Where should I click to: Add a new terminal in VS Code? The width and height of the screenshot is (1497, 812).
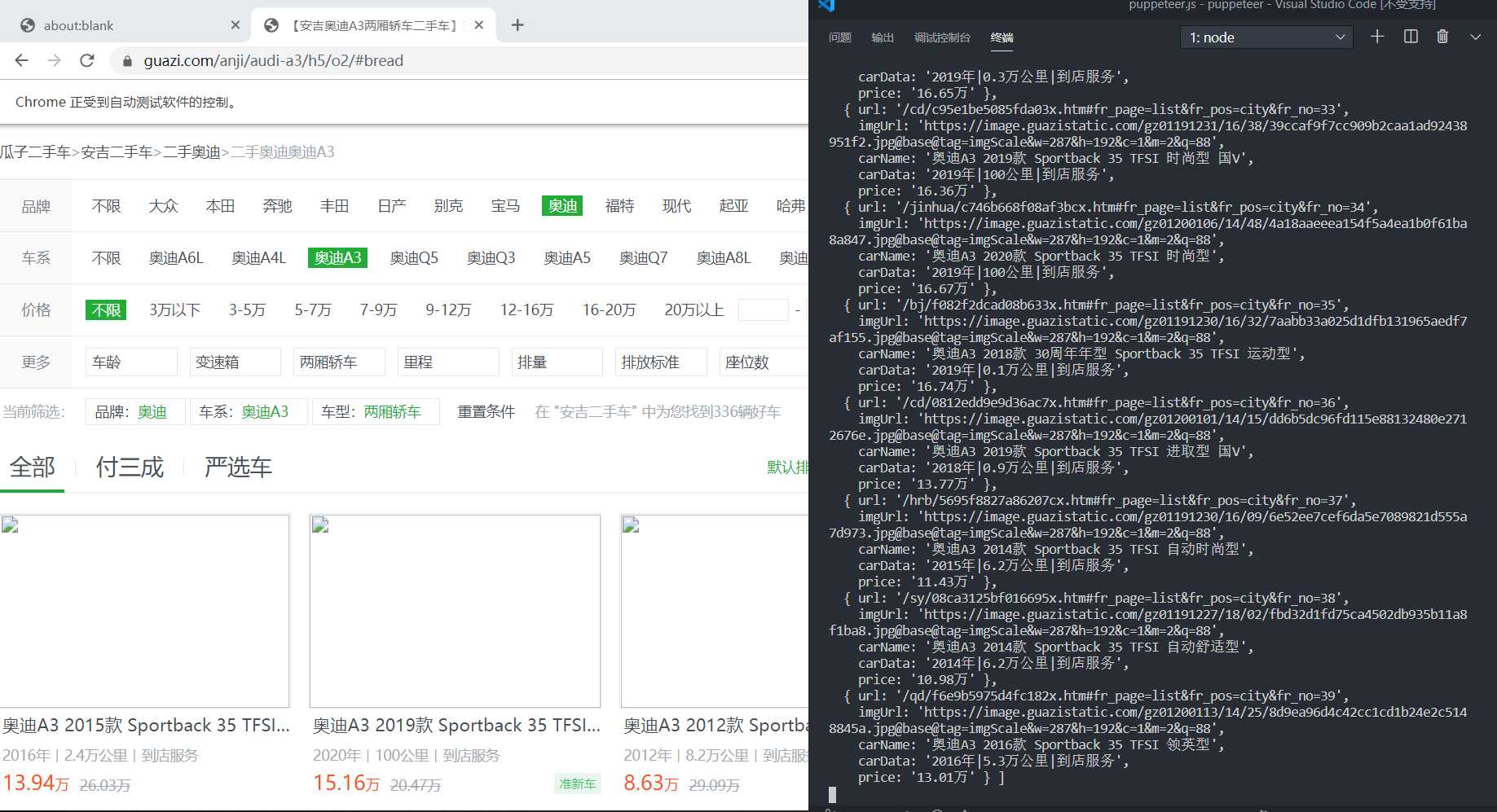coord(1377,37)
